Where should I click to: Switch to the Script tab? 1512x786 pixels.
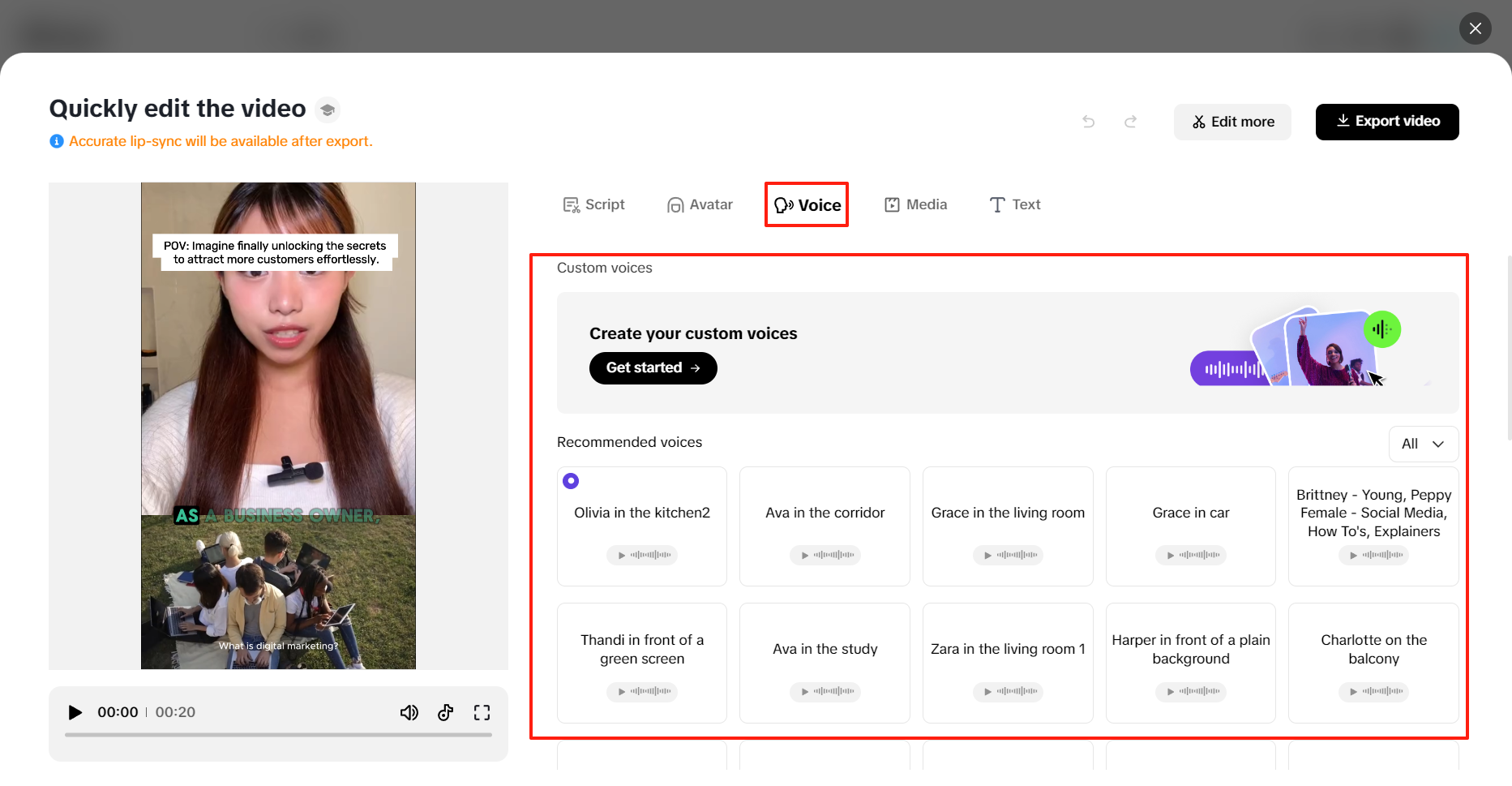[594, 204]
